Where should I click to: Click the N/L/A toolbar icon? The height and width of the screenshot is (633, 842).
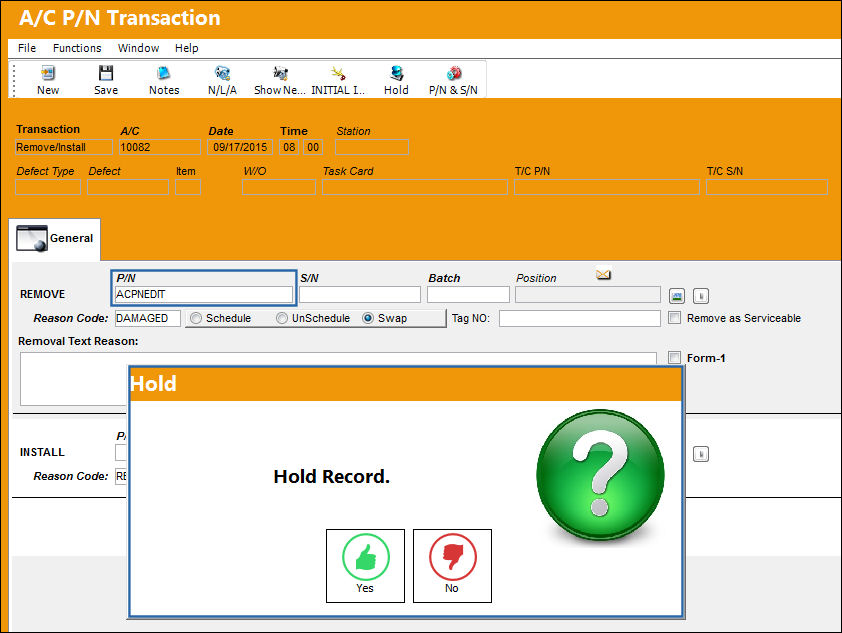point(222,73)
